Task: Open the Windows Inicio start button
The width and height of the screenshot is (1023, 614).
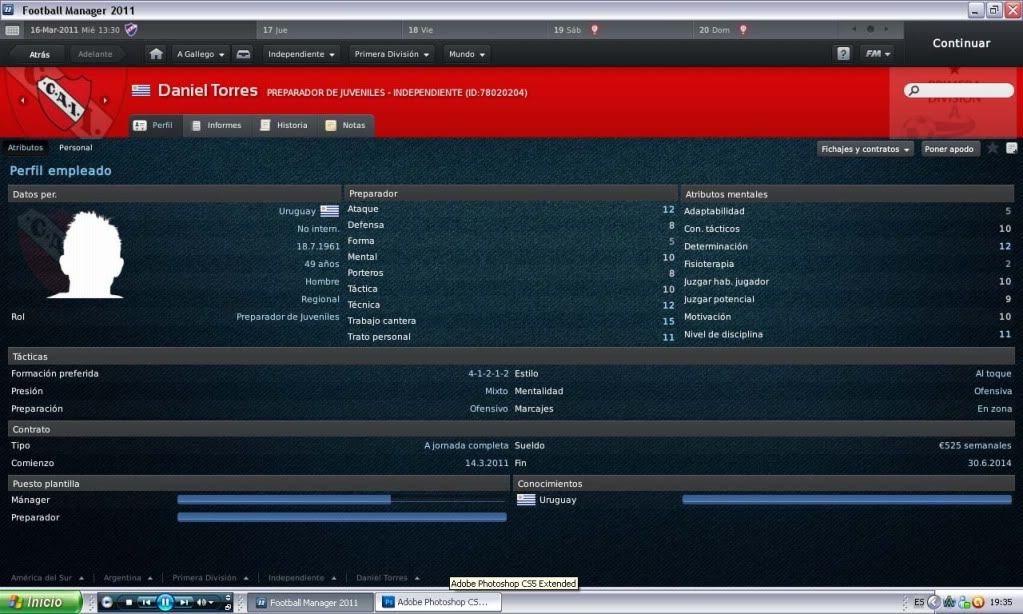Action: [x=40, y=602]
